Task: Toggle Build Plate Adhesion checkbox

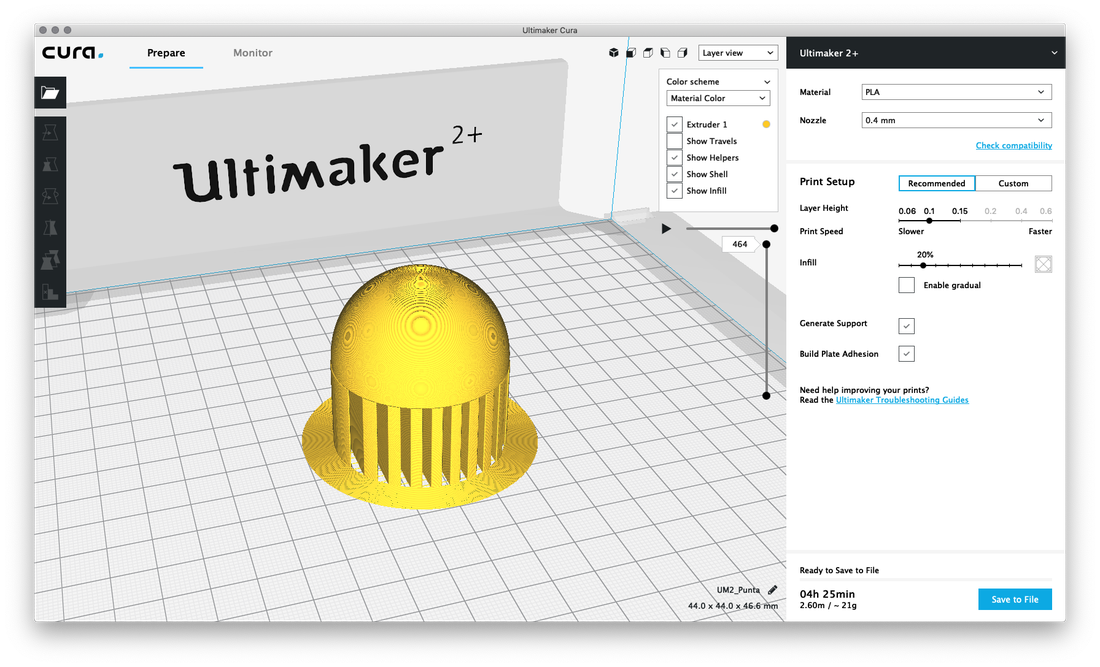Action: point(906,353)
